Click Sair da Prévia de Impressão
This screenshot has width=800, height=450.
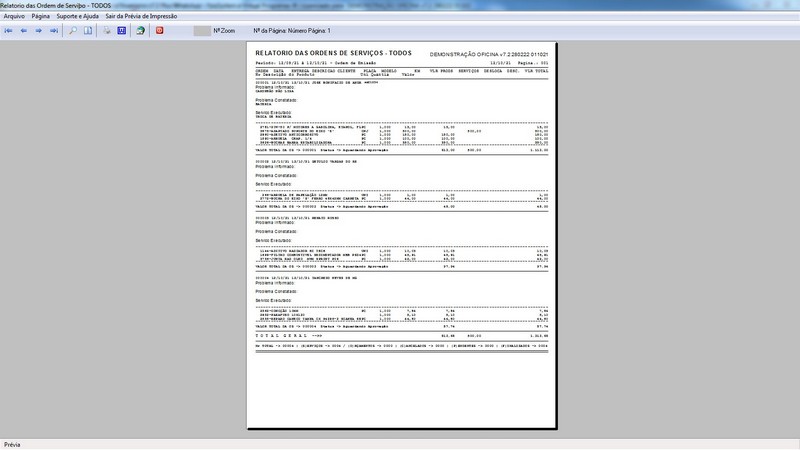point(141,16)
